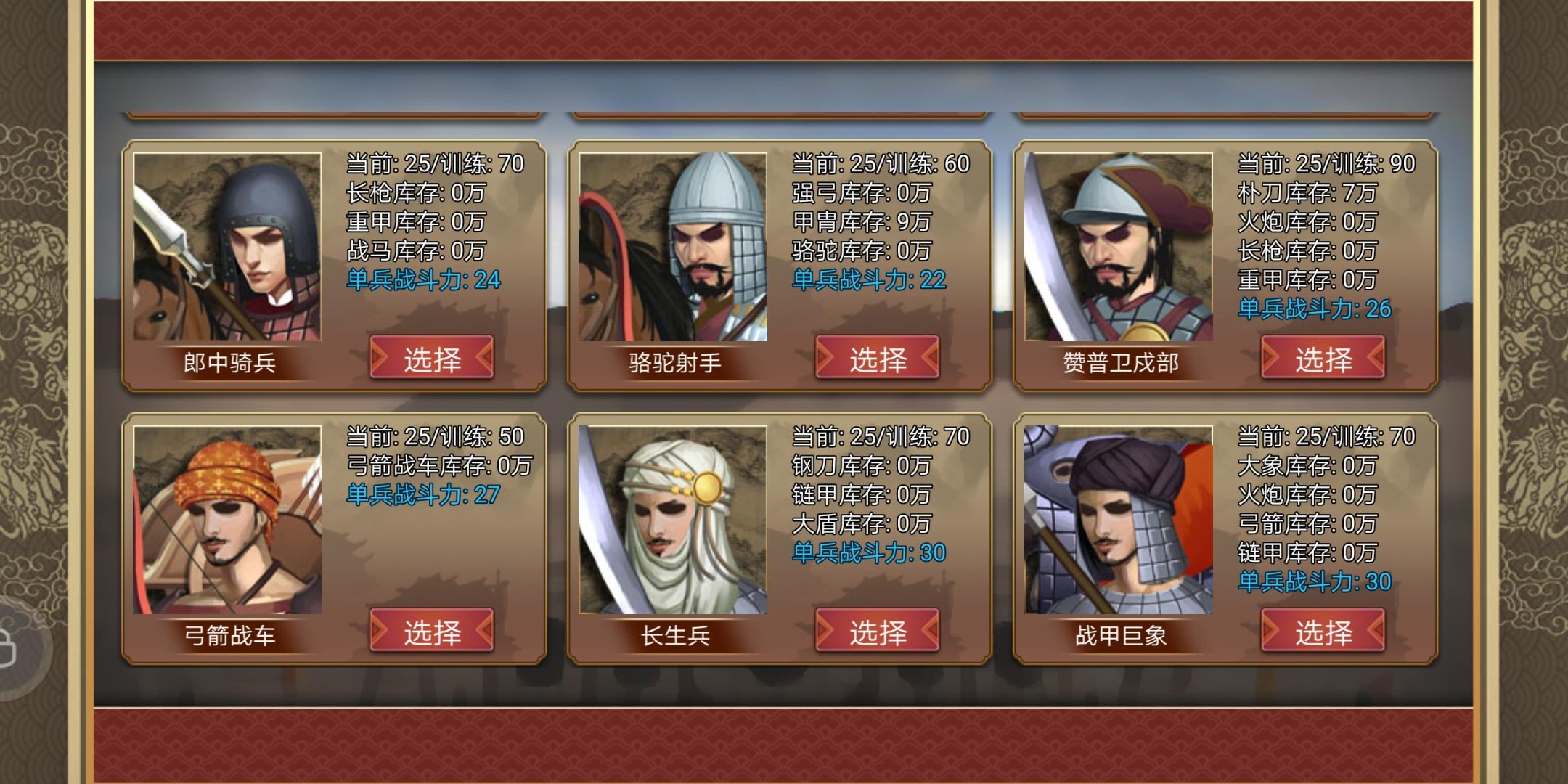Click 单兵战斗力: 24 under 郎中骑兵
The height and width of the screenshot is (784, 1568).
[423, 280]
